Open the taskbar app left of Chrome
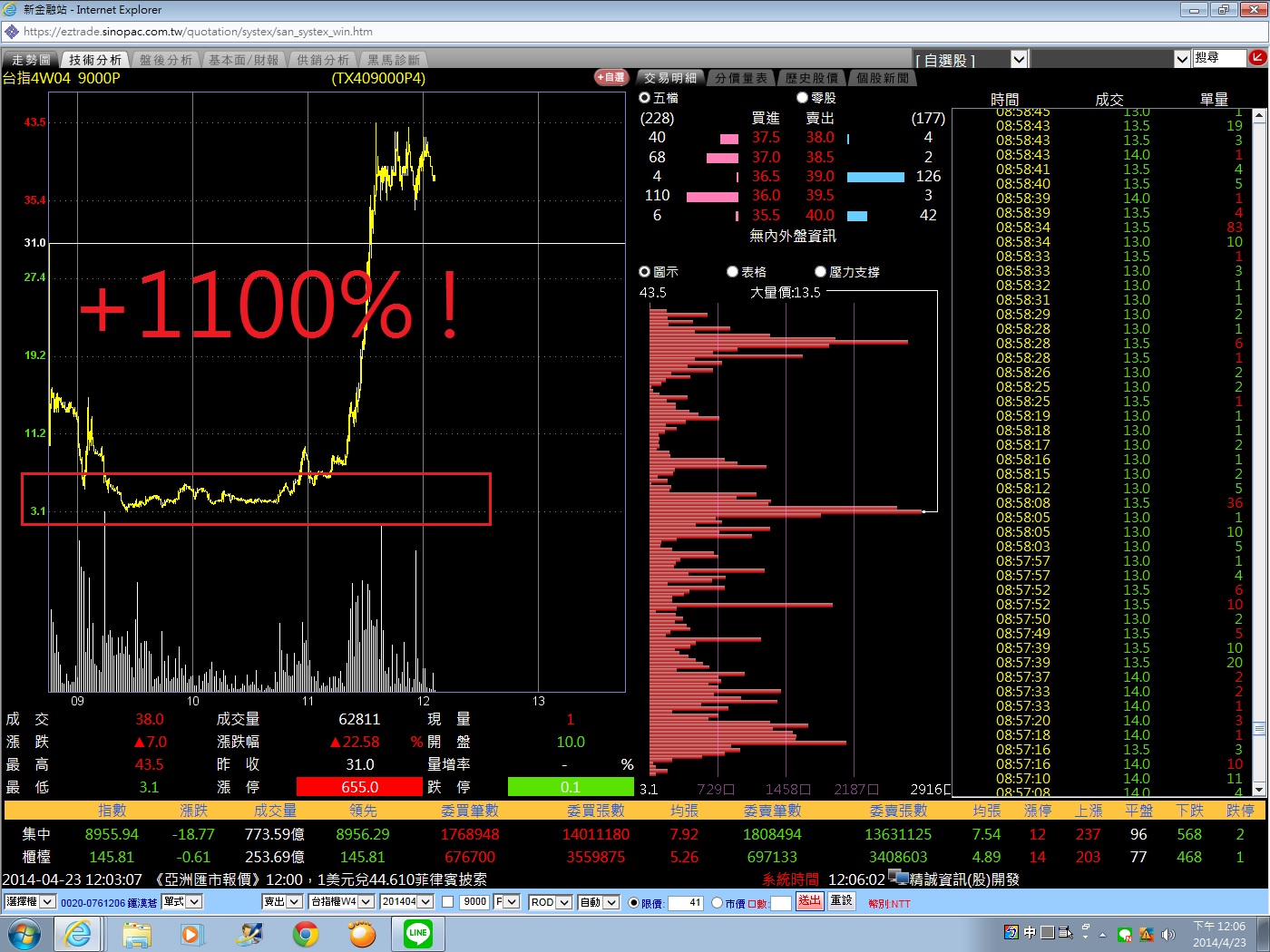The width and height of the screenshot is (1270, 952). (x=249, y=934)
